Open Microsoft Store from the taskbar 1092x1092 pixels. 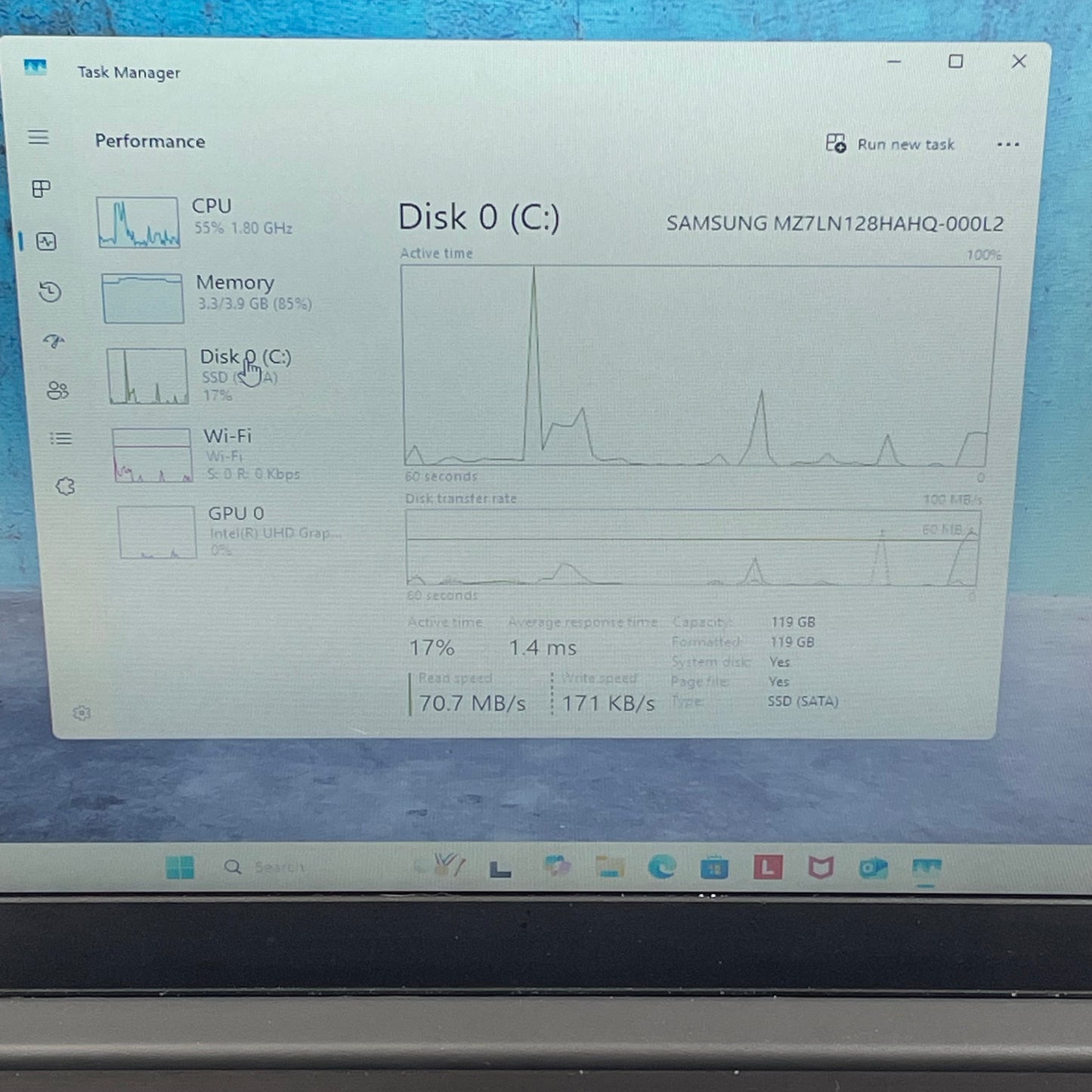click(x=714, y=868)
